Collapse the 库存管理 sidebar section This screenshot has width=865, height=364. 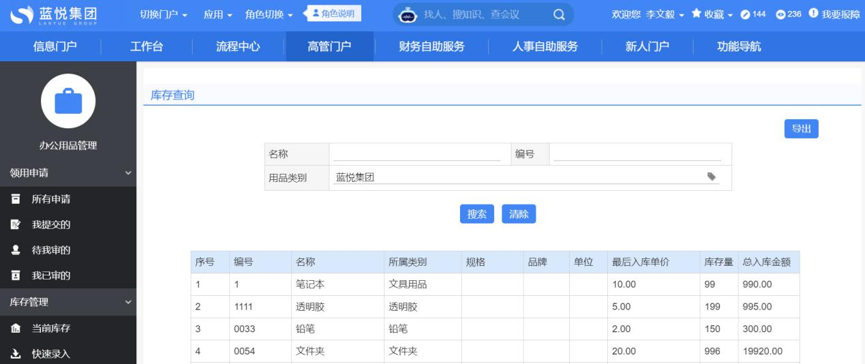pos(68,302)
